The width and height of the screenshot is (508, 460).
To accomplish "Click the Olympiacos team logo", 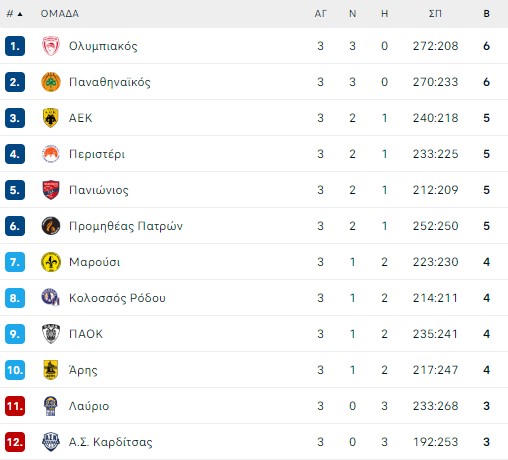I will [51, 46].
